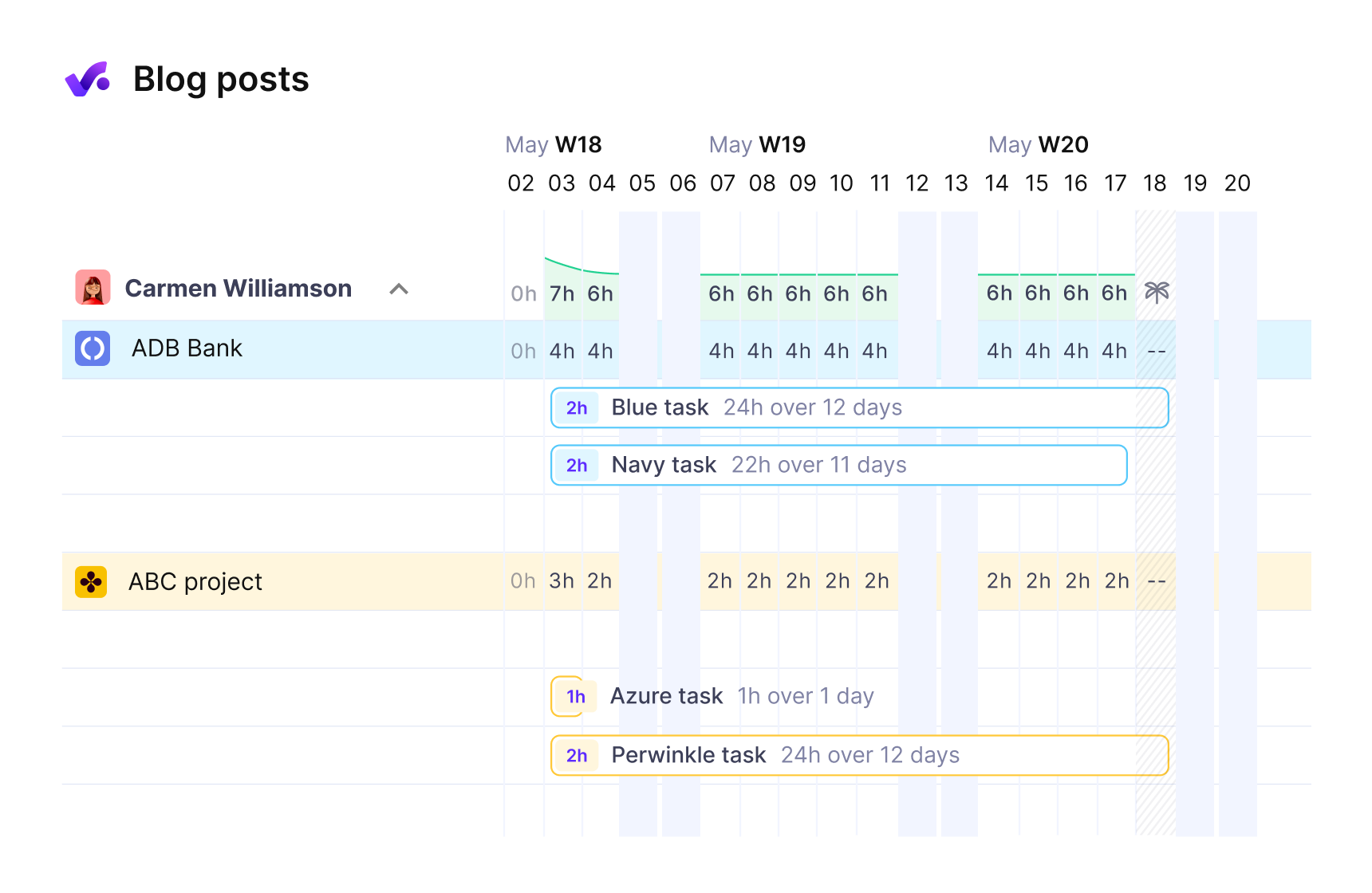Click the purple checkmark app logo
This screenshot has width=1372, height=893.
pos(88,79)
